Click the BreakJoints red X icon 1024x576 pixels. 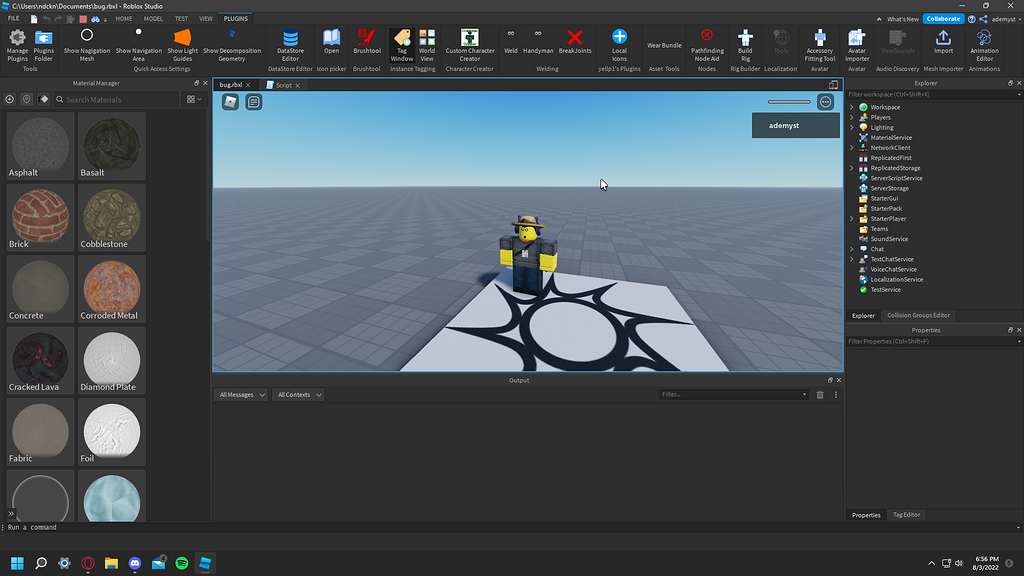click(x=574, y=38)
